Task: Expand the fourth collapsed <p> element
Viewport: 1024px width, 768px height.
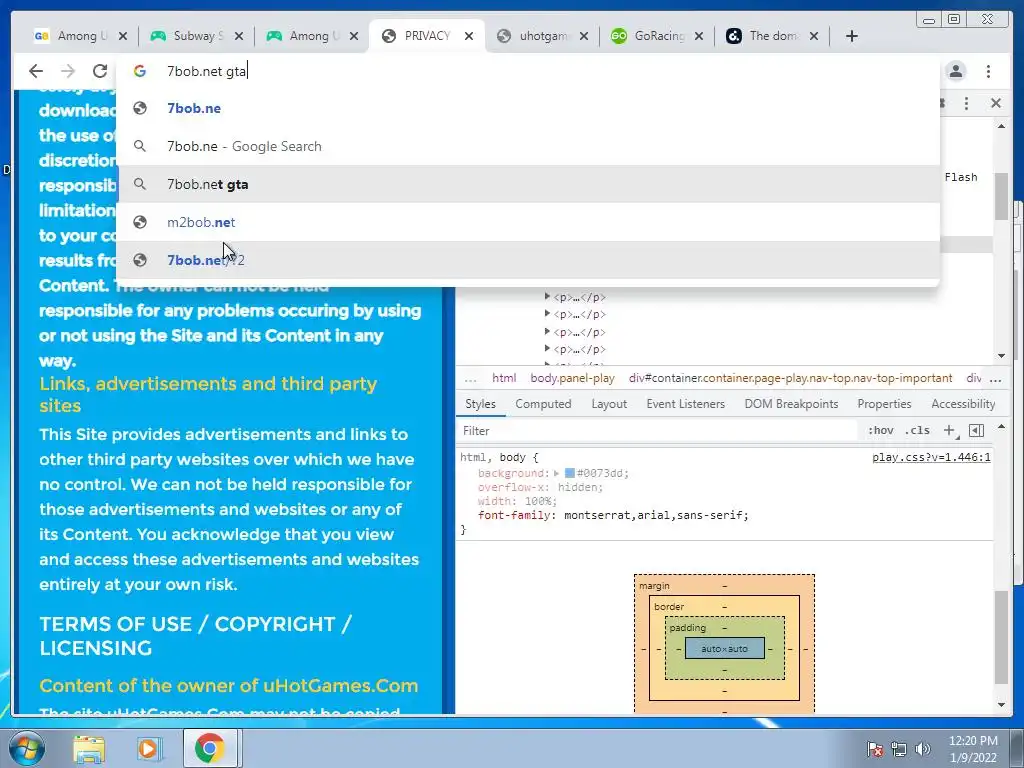Action: [547, 349]
